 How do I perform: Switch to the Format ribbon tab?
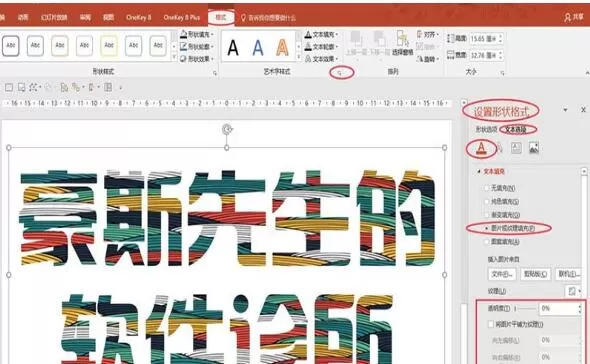(221, 17)
